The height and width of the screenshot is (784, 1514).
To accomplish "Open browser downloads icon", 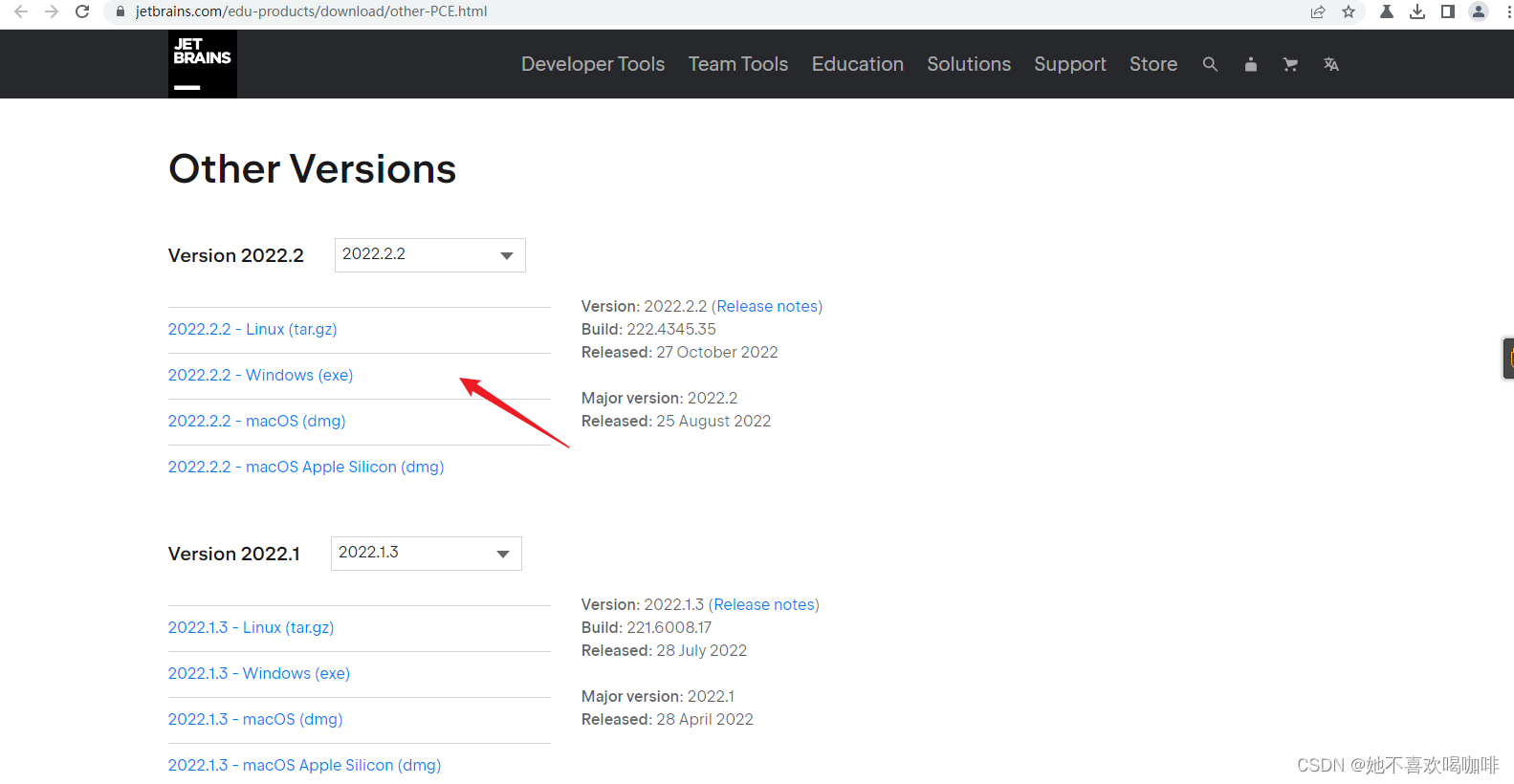I will click(x=1417, y=11).
